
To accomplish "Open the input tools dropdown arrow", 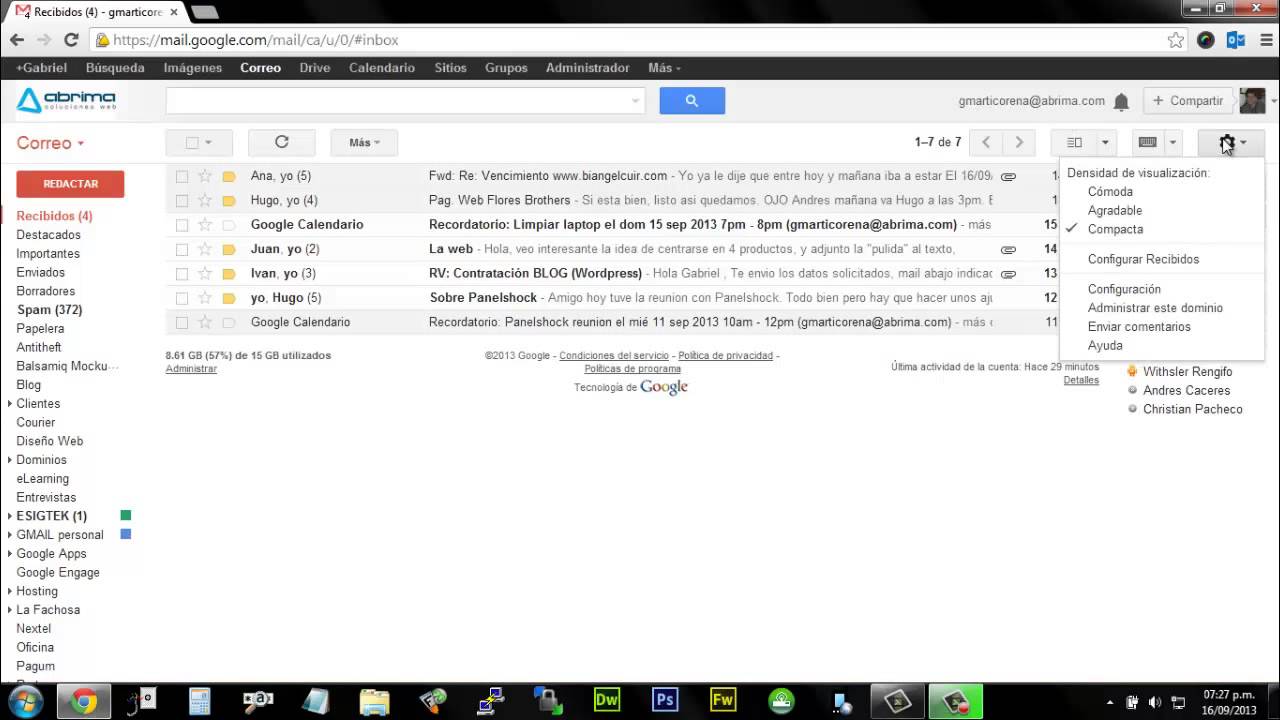I will [1173, 143].
